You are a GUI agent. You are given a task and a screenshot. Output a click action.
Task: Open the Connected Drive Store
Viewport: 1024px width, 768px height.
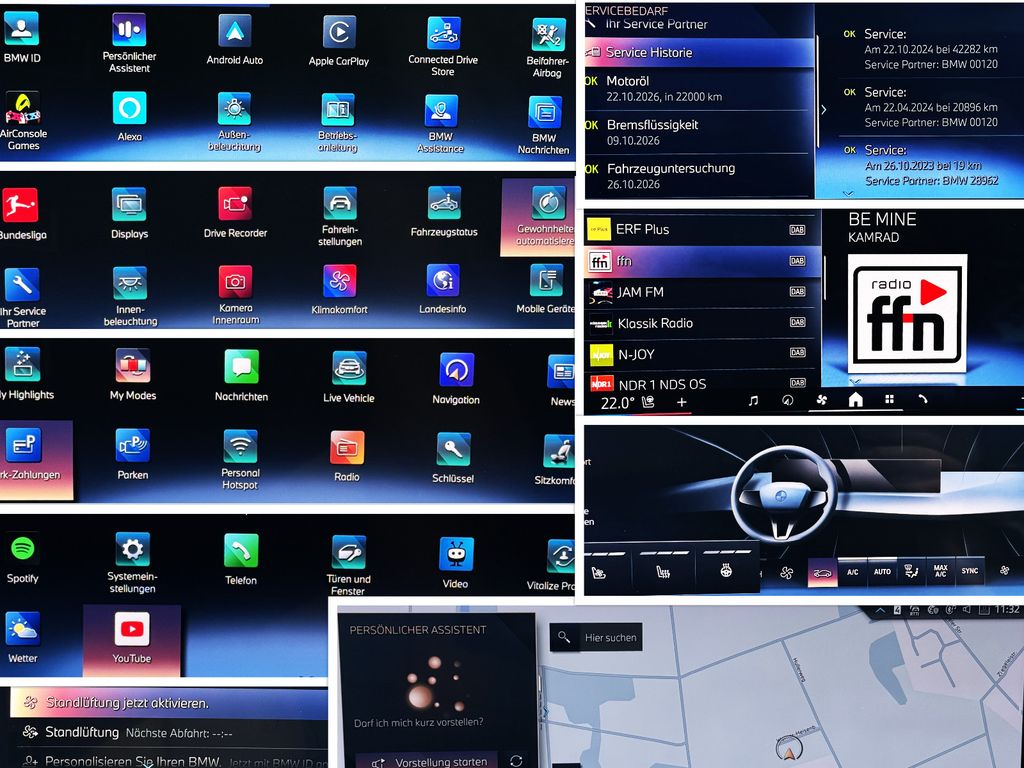443,46
